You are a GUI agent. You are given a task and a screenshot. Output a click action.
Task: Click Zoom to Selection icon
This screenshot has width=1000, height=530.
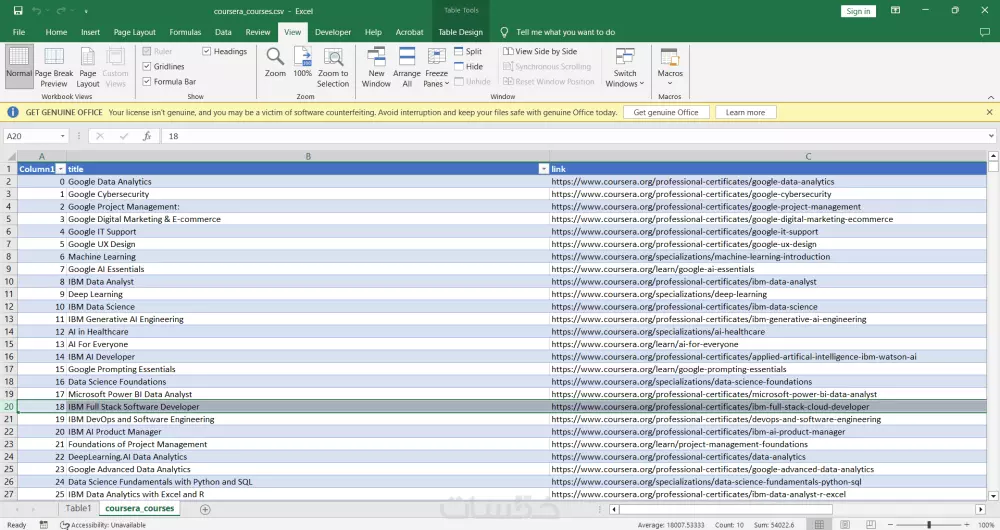pos(333,58)
